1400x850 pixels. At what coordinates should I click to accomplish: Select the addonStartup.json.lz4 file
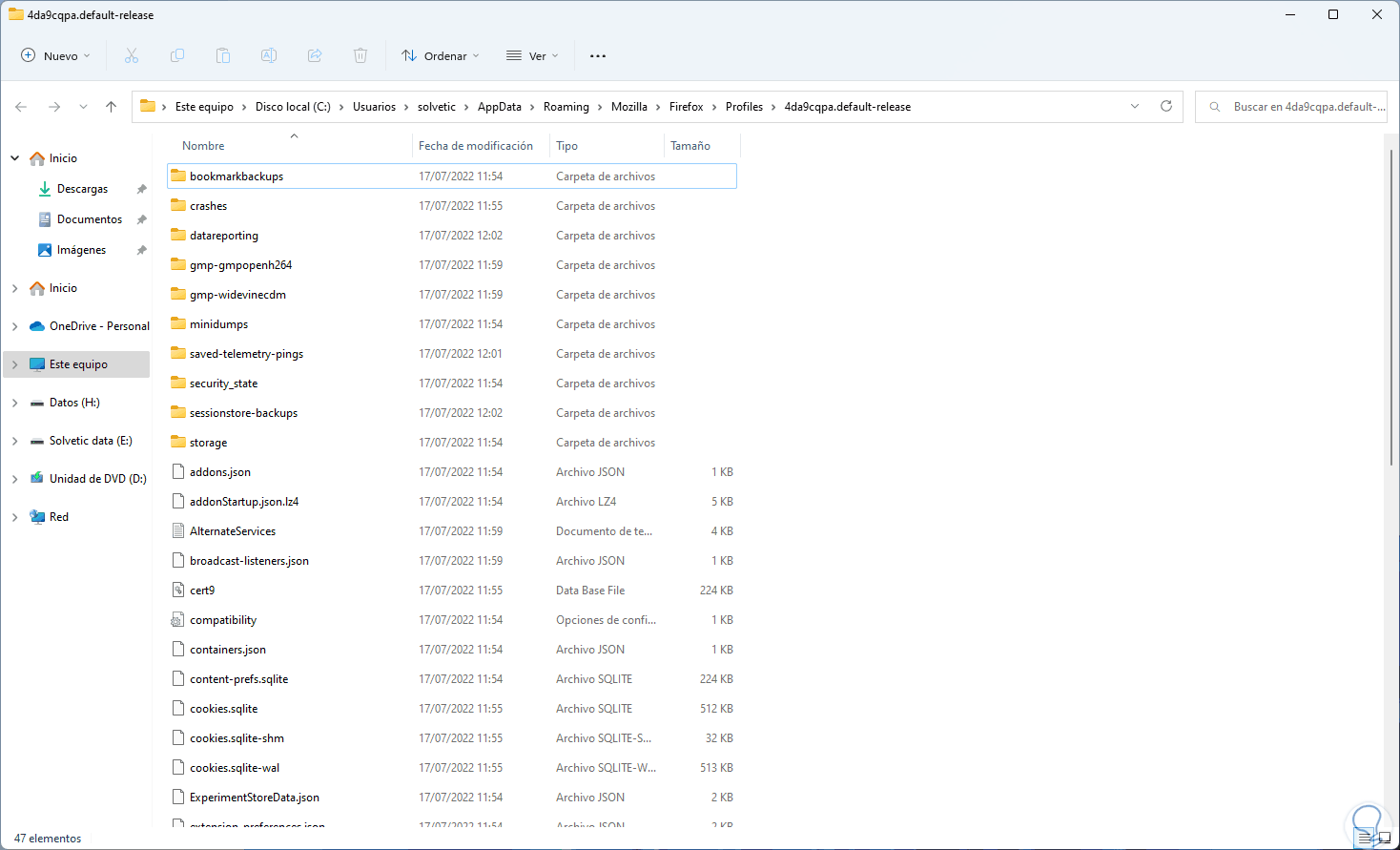pyautogui.click(x=452, y=501)
